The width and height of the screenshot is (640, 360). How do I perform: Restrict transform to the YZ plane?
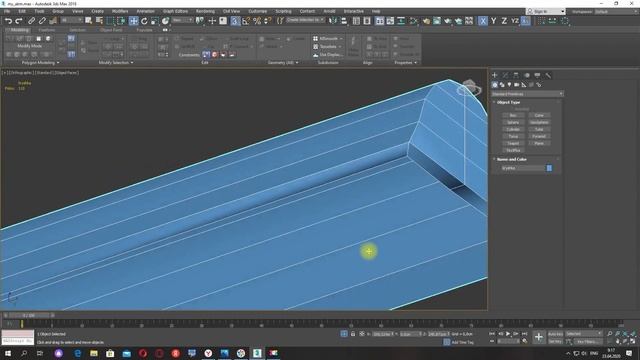pos(515,20)
